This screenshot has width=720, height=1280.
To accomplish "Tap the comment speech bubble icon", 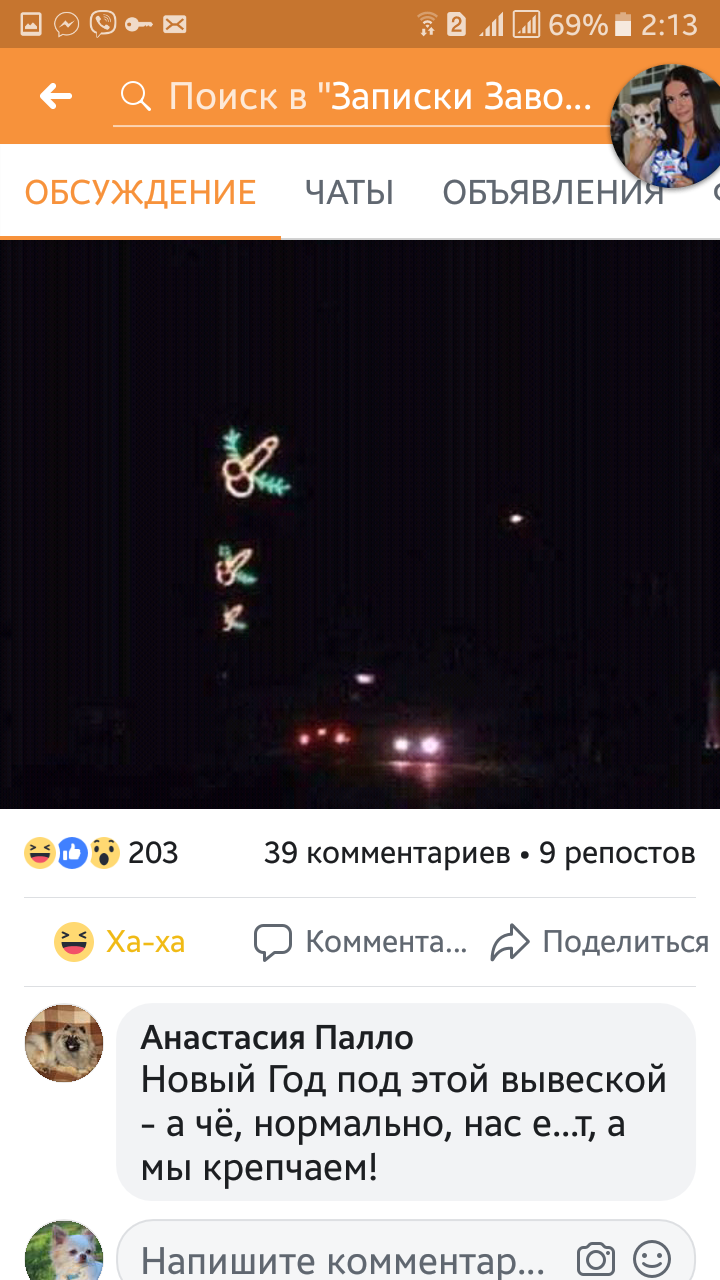I will click(x=273, y=942).
